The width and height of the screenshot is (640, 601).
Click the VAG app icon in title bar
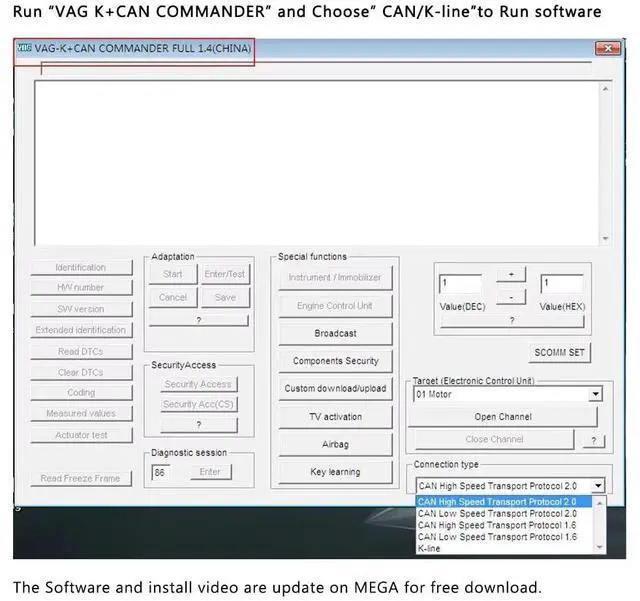pyautogui.click(x=24, y=48)
